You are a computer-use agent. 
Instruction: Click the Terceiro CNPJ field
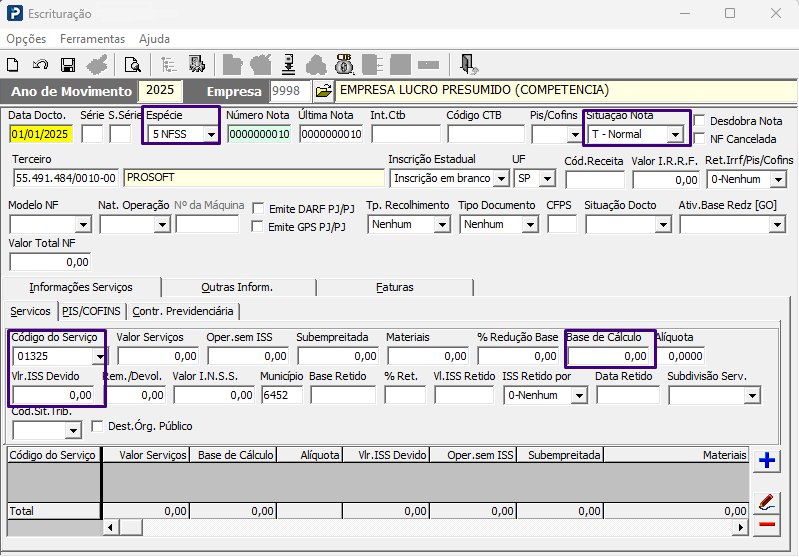(66, 178)
